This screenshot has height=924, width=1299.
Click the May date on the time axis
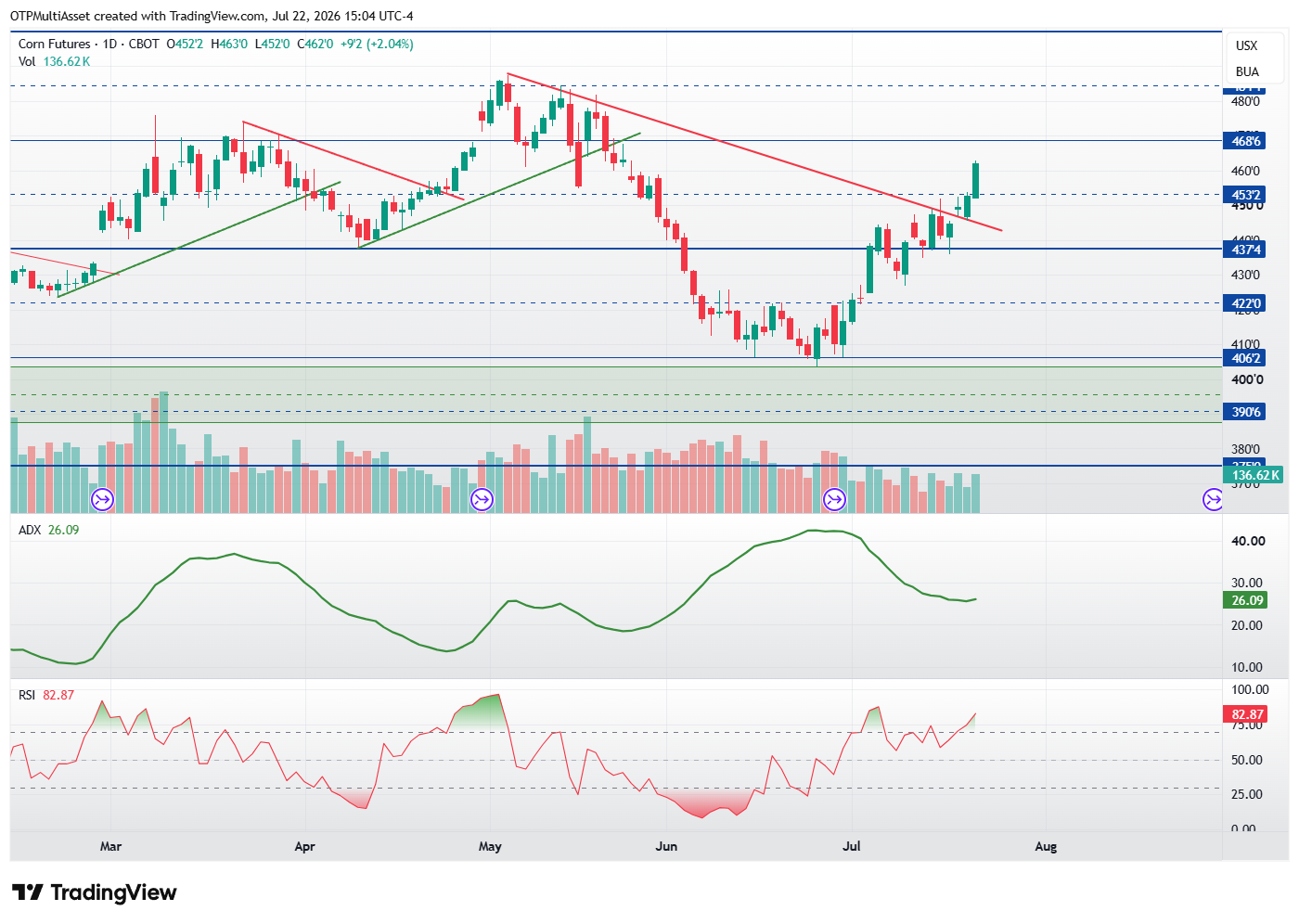point(490,846)
